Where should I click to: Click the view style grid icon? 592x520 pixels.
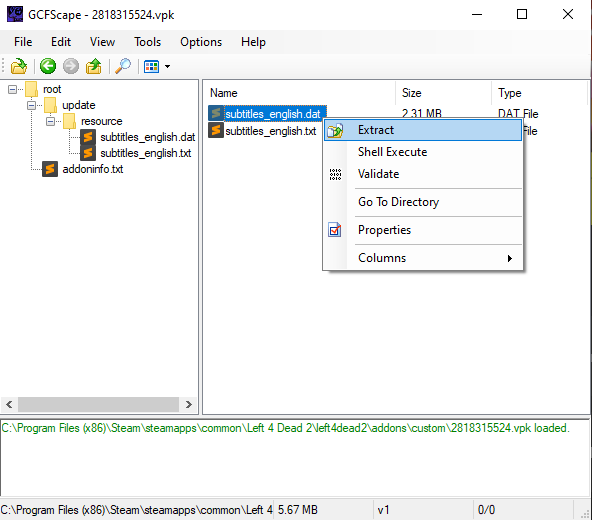151,66
